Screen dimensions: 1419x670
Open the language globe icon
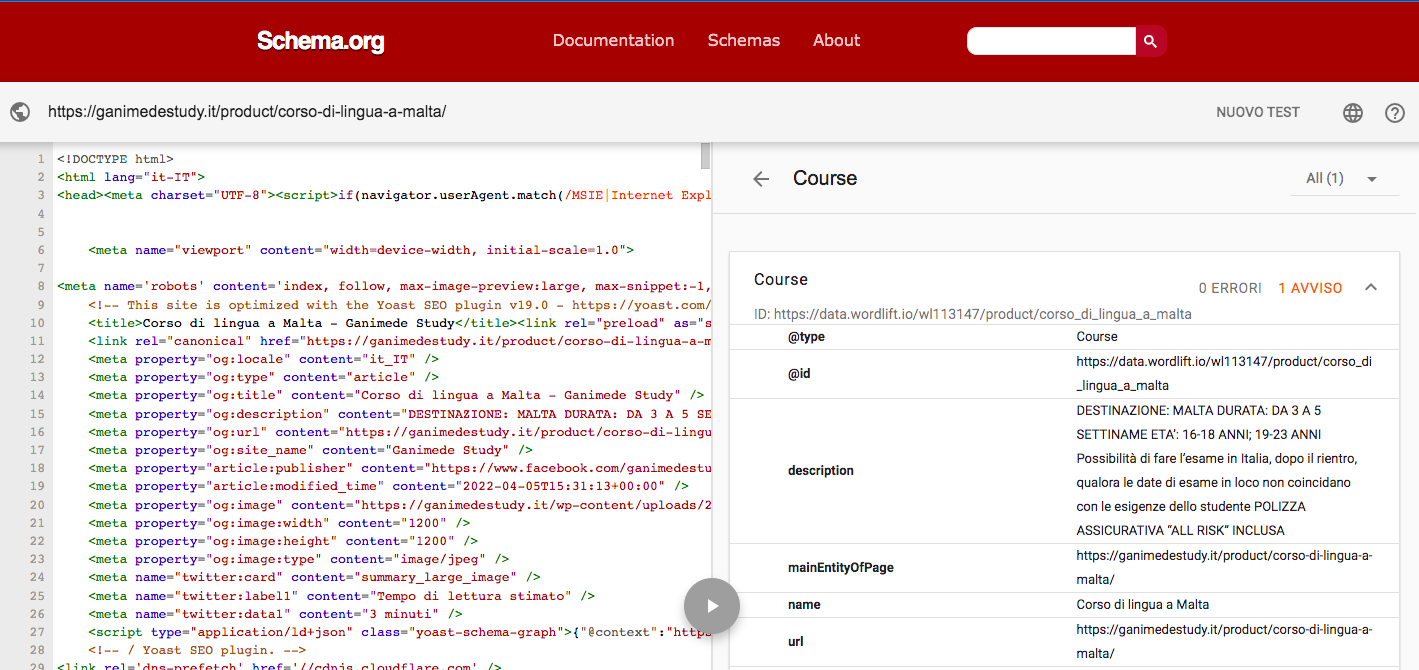tap(1352, 113)
